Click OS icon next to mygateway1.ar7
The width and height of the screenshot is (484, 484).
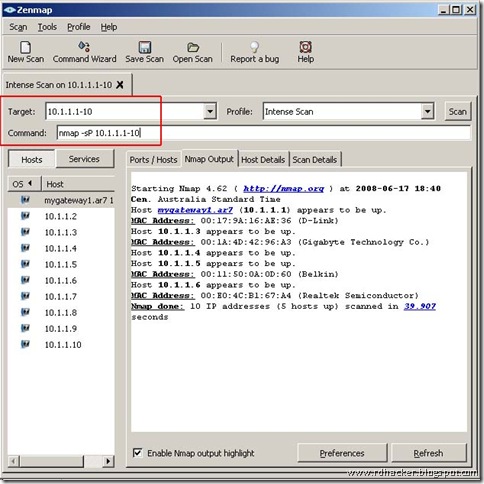[x=25, y=200]
